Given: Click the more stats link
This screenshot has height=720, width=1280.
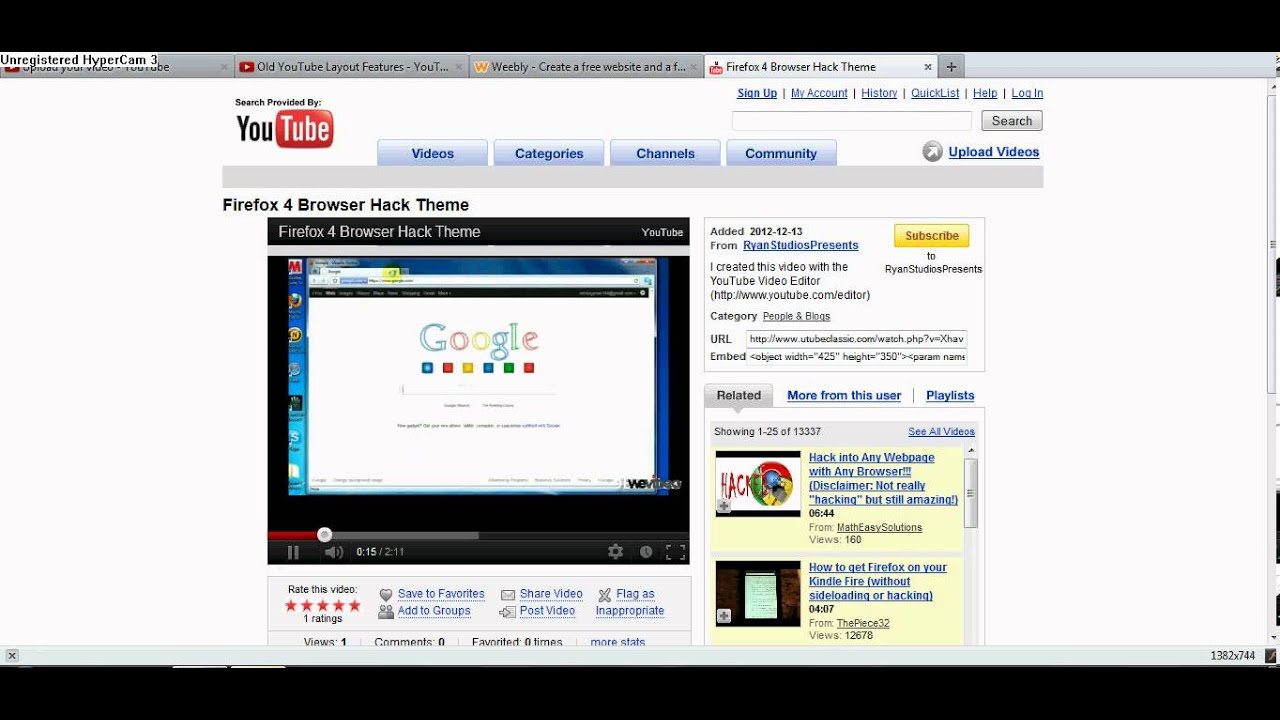Looking at the screenshot, I should 618,642.
